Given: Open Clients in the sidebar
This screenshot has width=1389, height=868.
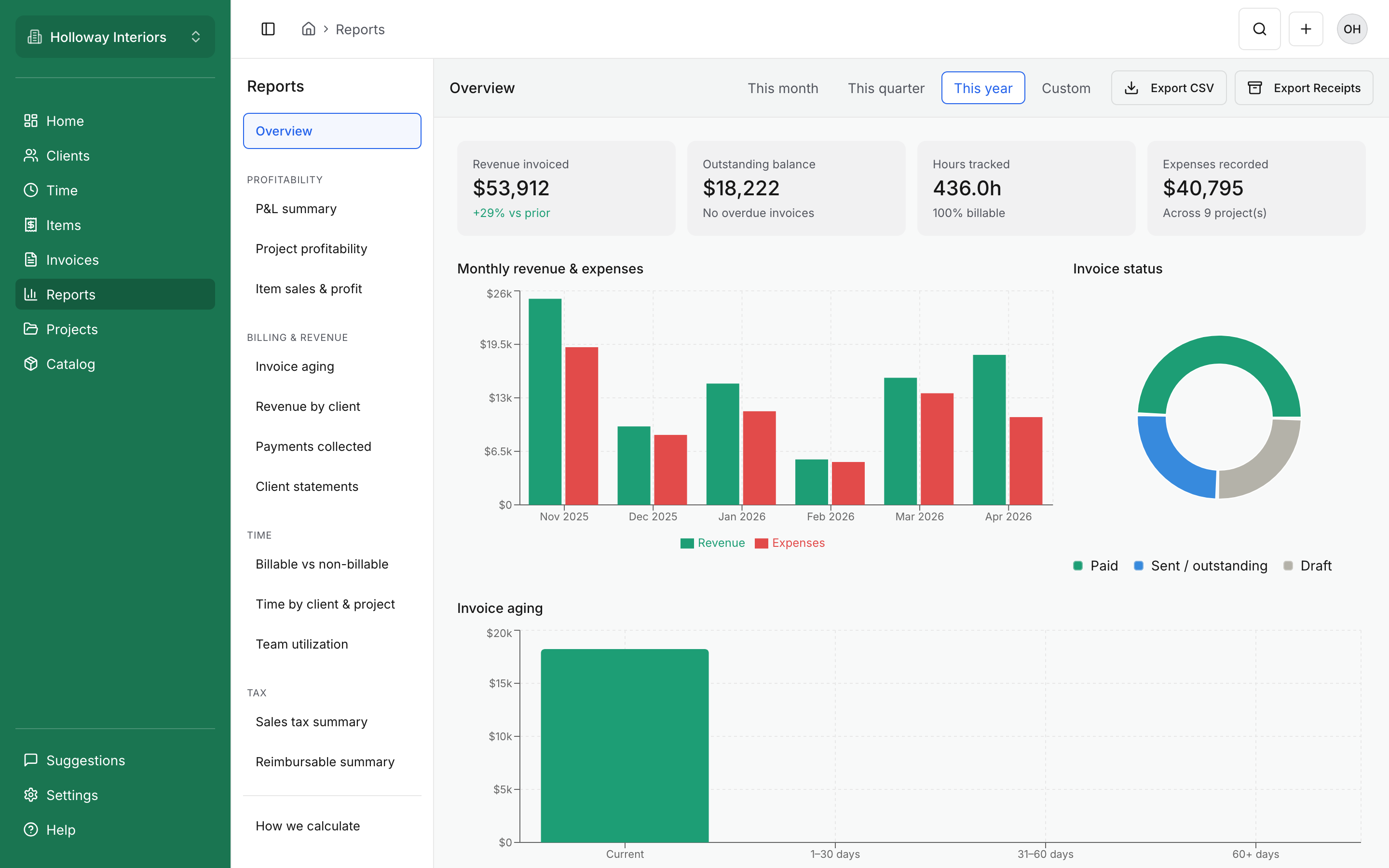Looking at the screenshot, I should click(x=115, y=156).
